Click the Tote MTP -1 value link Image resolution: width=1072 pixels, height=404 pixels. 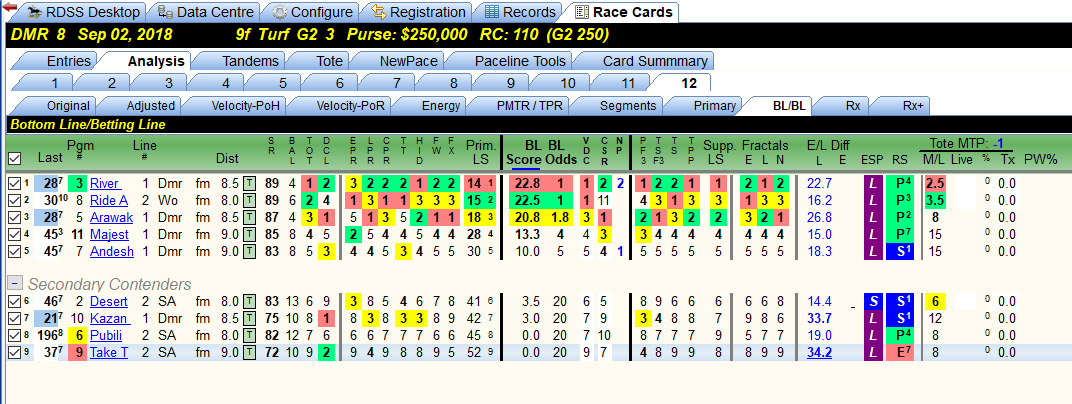(x=998, y=144)
